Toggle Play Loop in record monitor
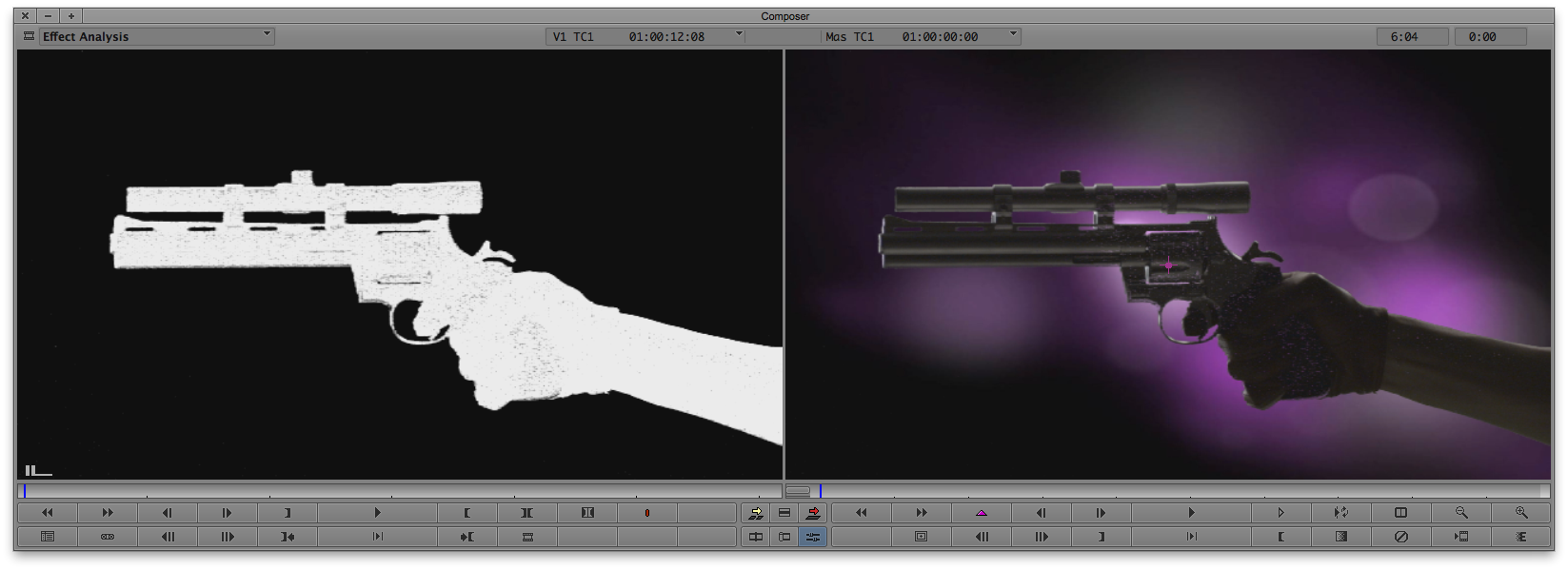The width and height of the screenshot is (1568, 570). coord(1340,513)
